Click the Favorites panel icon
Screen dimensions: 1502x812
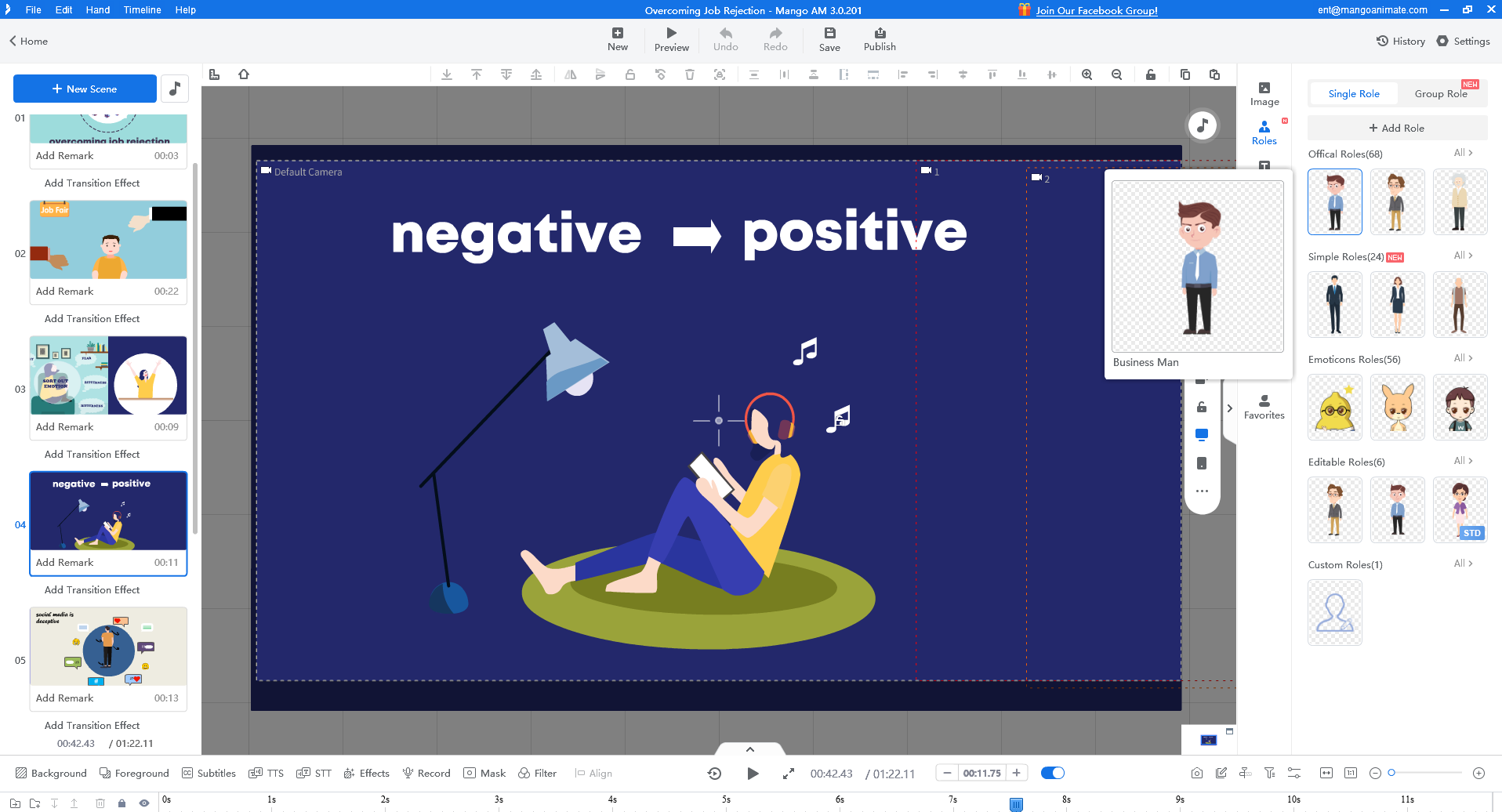coord(1264,408)
